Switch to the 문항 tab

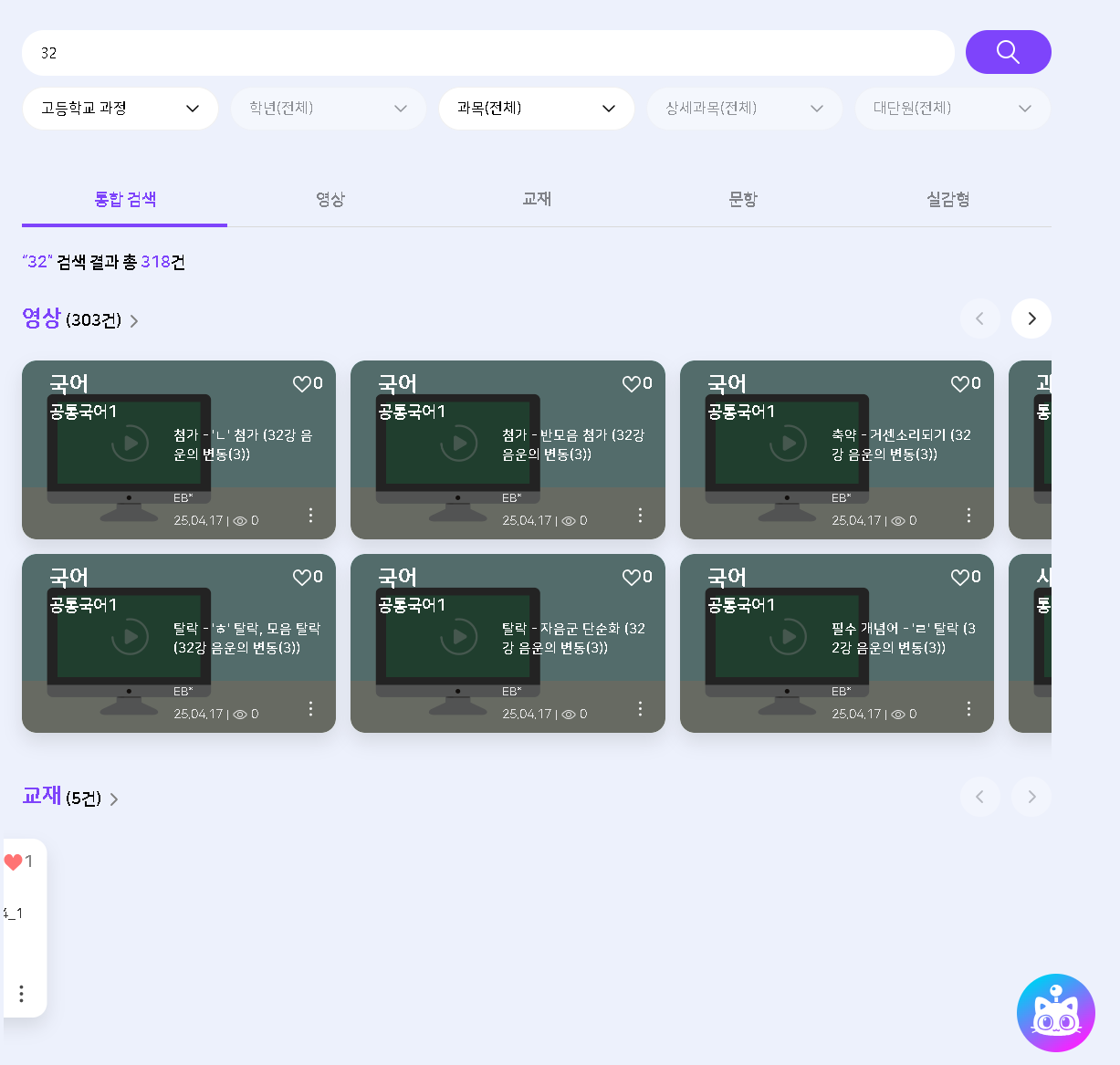tap(742, 200)
